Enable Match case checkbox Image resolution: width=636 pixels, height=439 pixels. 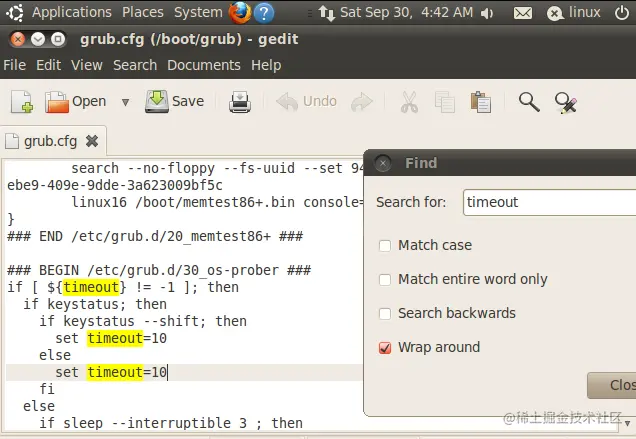coord(385,245)
